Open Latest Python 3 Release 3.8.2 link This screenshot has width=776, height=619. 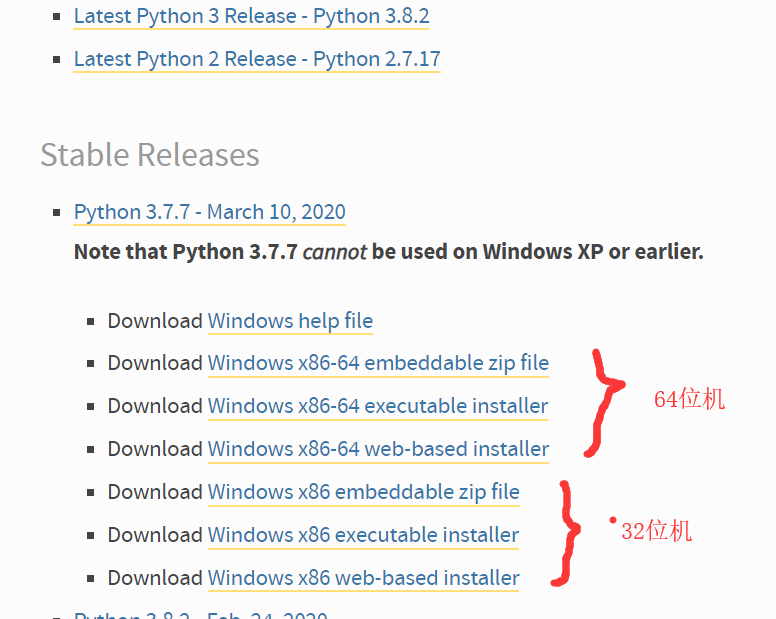point(252,16)
